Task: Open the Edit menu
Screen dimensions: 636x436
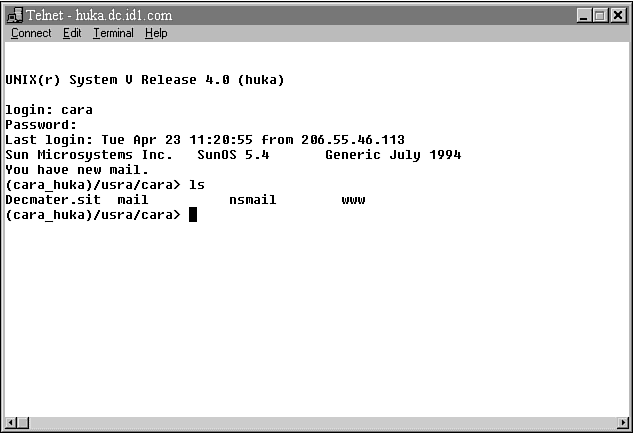Action: 72,33
